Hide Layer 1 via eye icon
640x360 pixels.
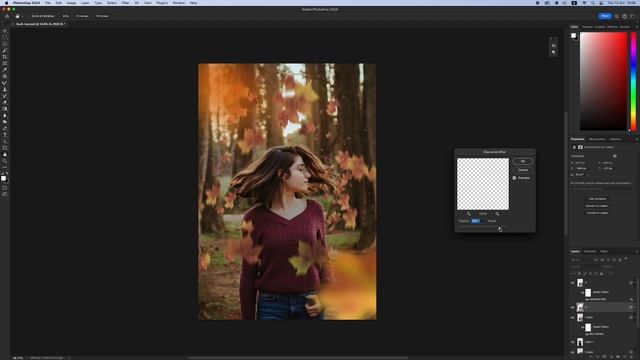click(573, 342)
